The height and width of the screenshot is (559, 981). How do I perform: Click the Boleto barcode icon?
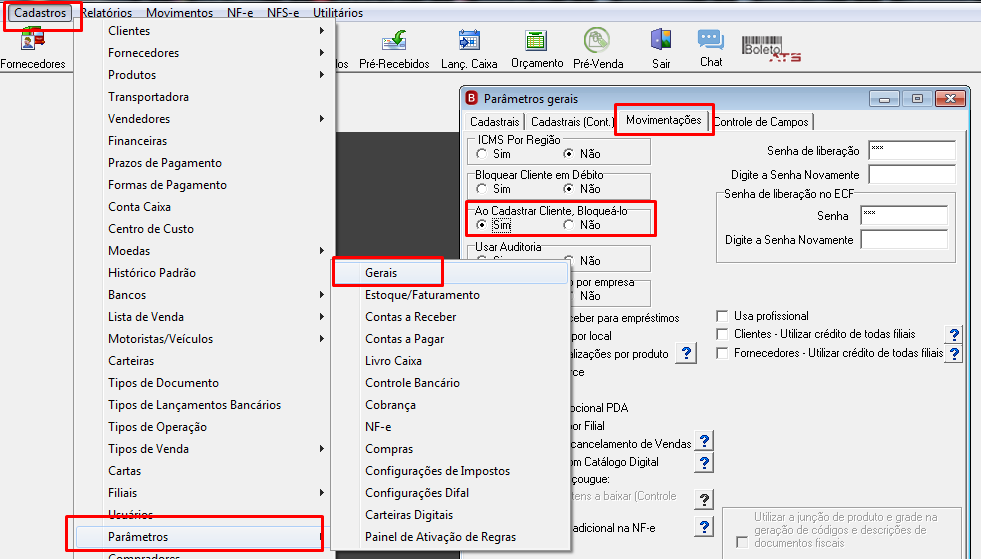pos(771,48)
